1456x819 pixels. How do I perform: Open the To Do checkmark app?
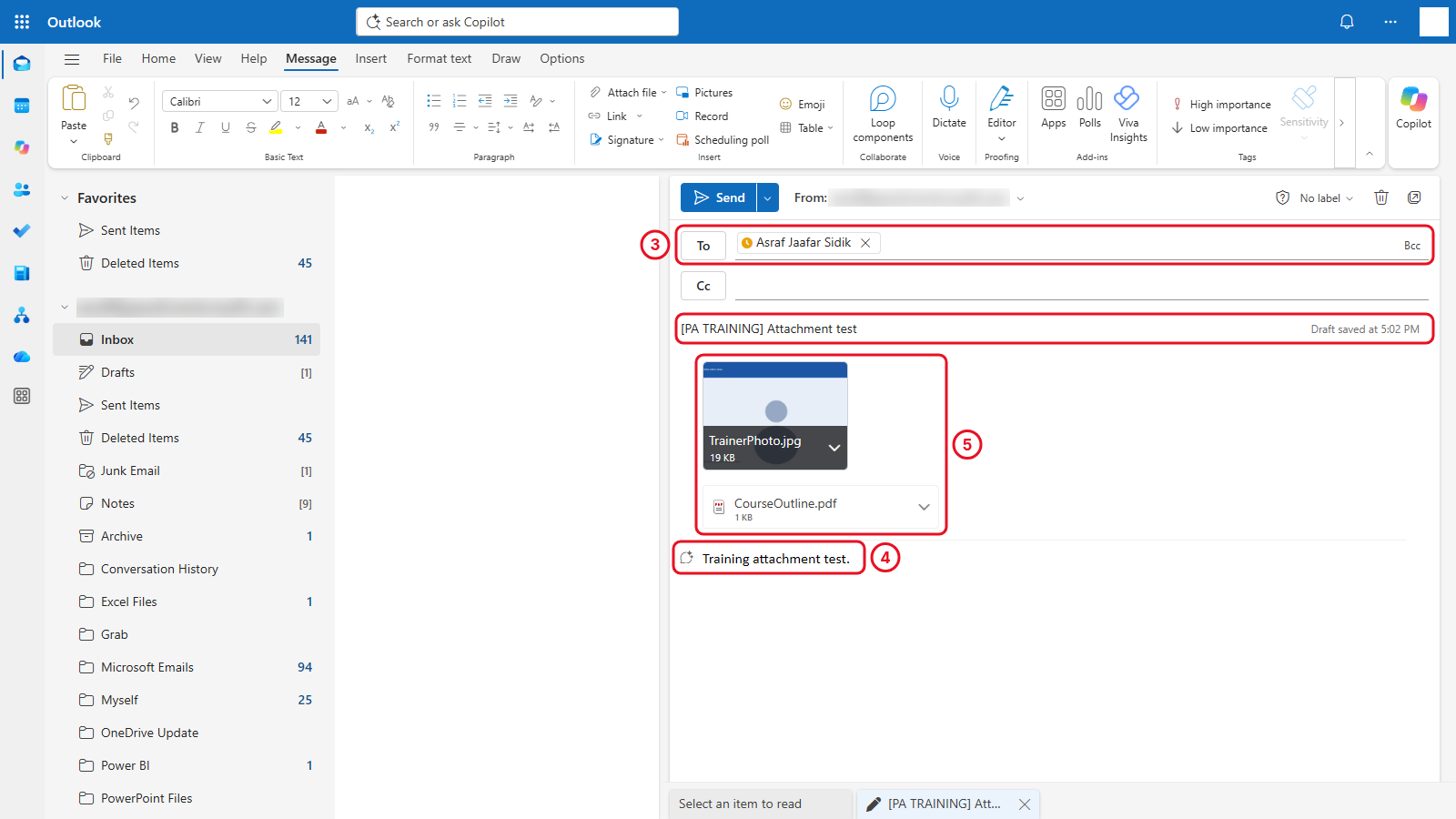click(22, 231)
